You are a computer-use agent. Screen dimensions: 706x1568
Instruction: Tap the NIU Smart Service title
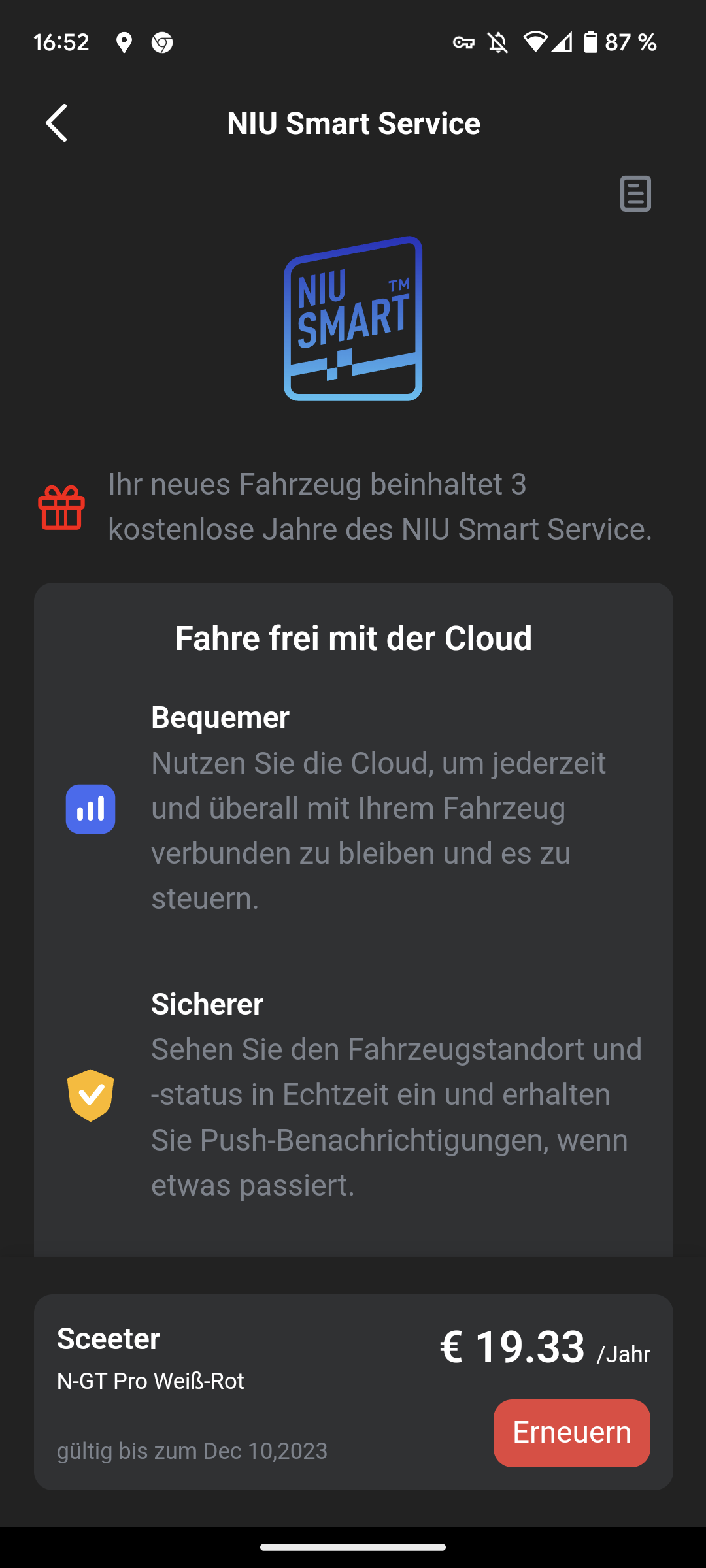point(353,123)
